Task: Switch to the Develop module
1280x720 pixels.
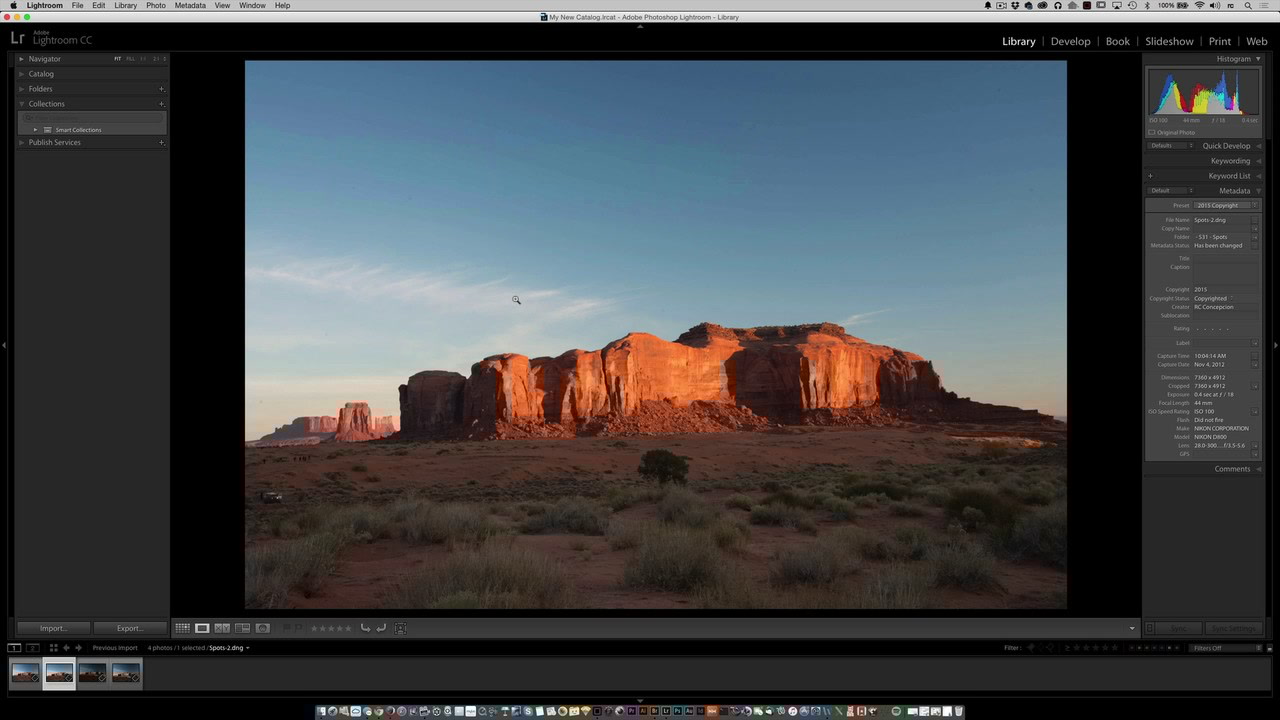Action: pyautogui.click(x=1070, y=41)
